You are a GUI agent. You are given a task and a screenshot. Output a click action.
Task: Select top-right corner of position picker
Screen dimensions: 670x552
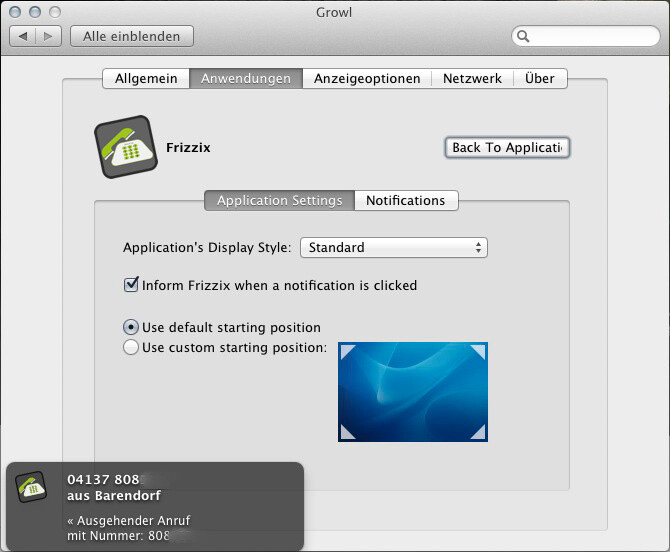(x=479, y=351)
